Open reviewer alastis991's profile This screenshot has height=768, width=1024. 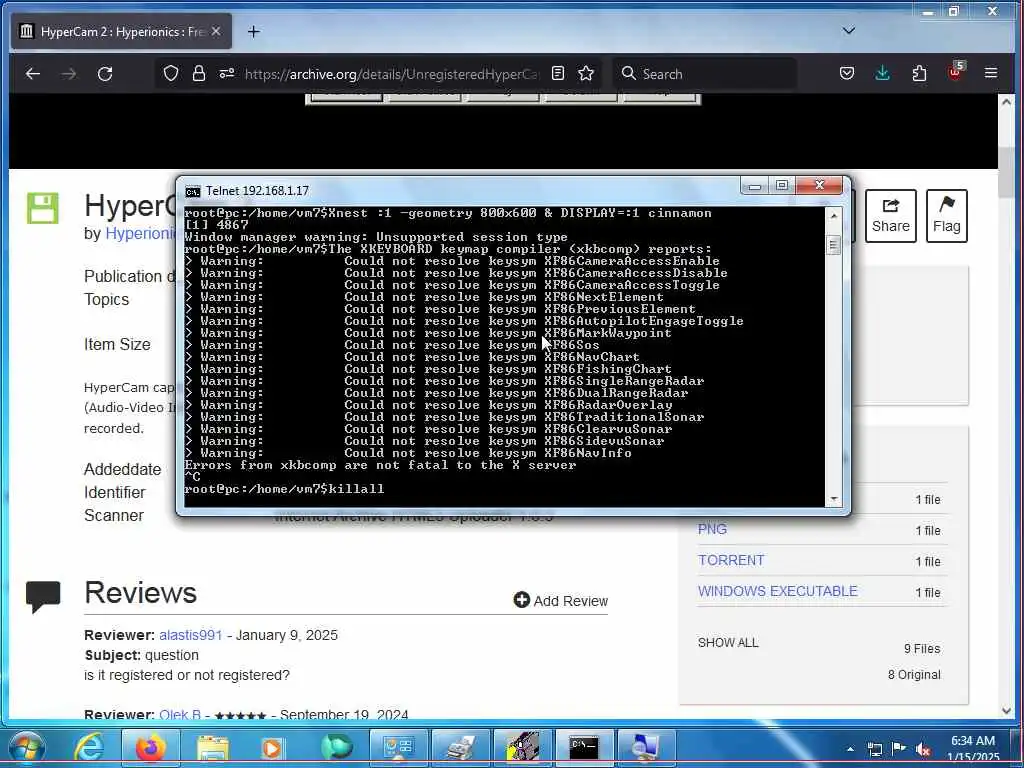tap(191, 635)
